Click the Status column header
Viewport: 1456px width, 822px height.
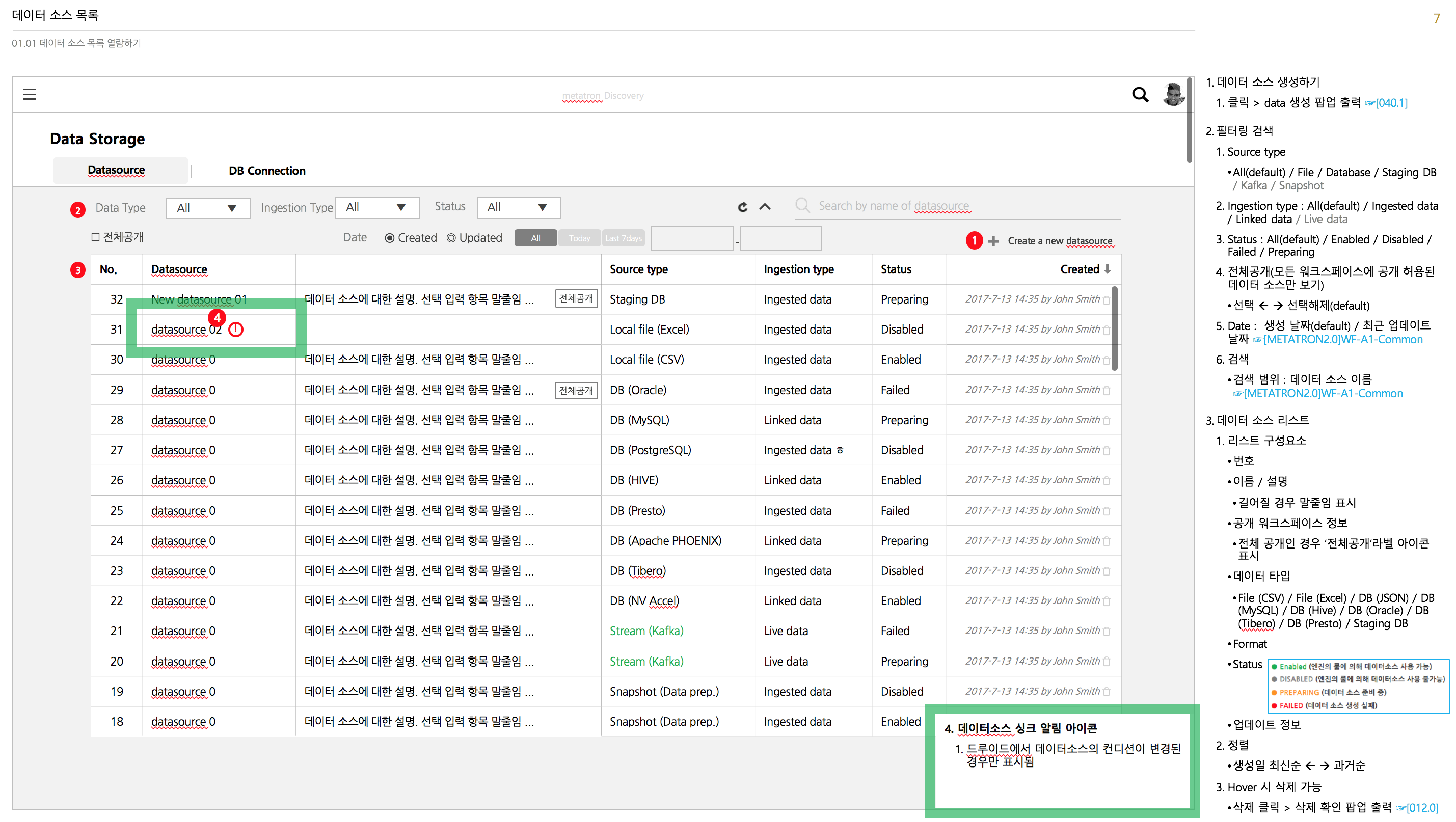coord(896,269)
